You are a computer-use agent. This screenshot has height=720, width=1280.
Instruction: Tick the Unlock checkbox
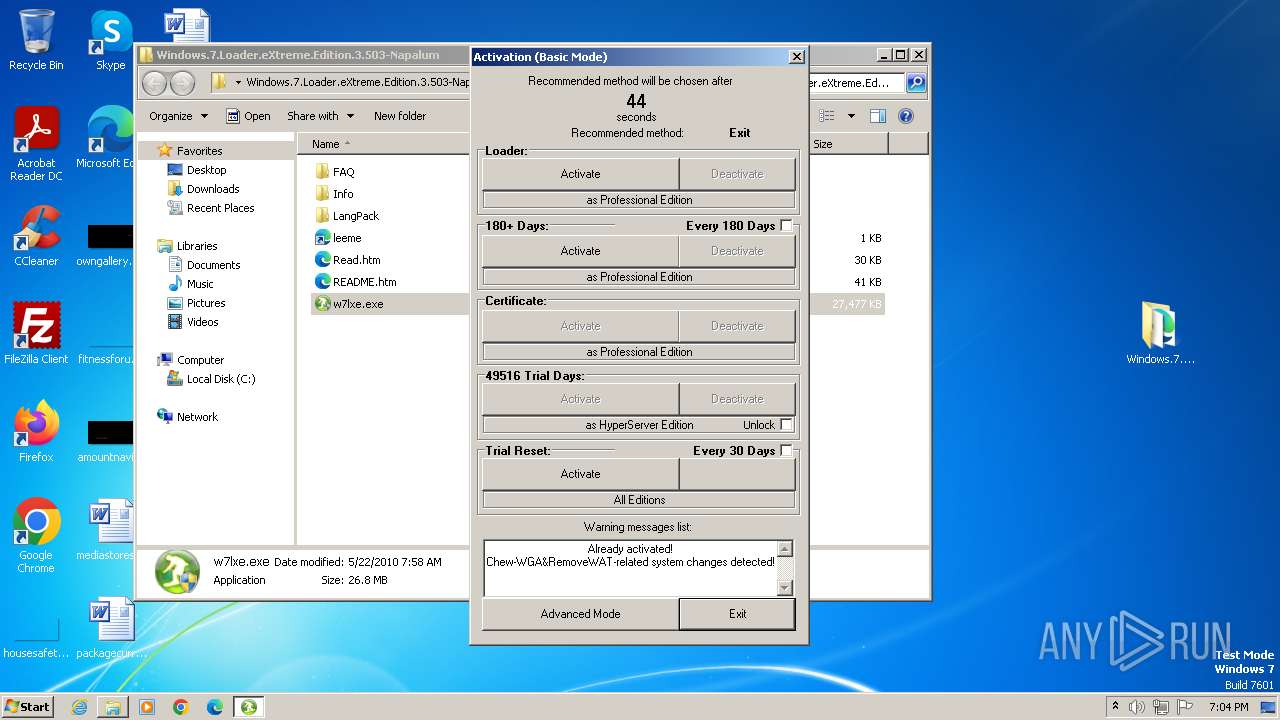[787, 425]
